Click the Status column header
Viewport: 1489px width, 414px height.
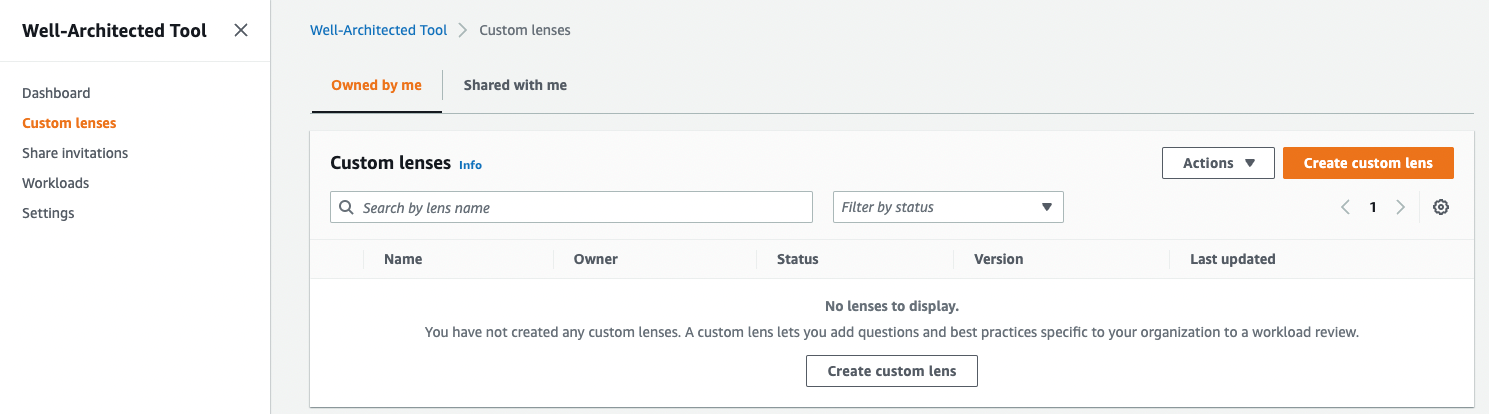(x=798, y=259)
